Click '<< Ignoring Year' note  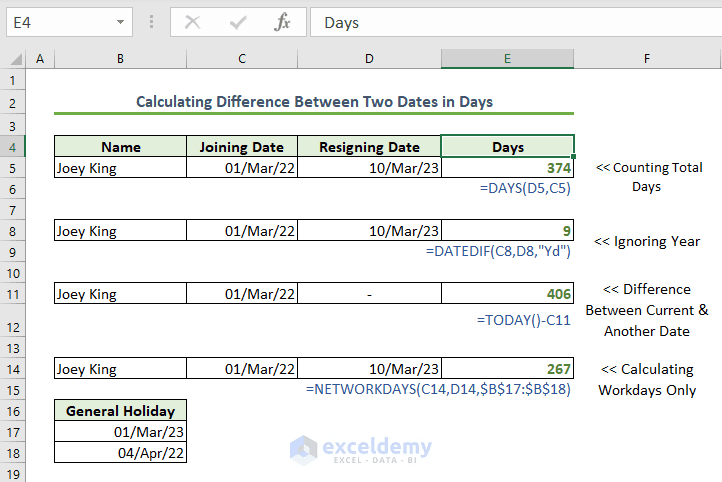click(647, 242)
